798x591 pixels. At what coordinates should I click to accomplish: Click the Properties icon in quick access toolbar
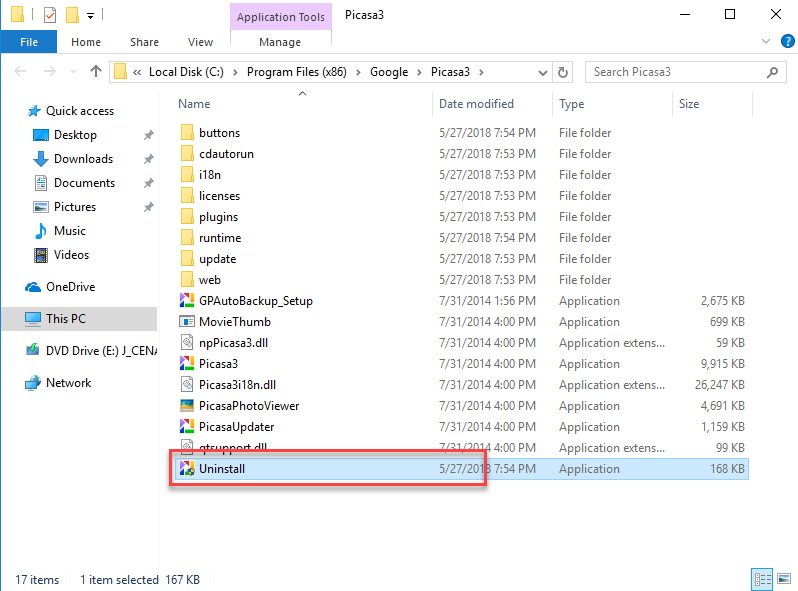click(50, 15)
